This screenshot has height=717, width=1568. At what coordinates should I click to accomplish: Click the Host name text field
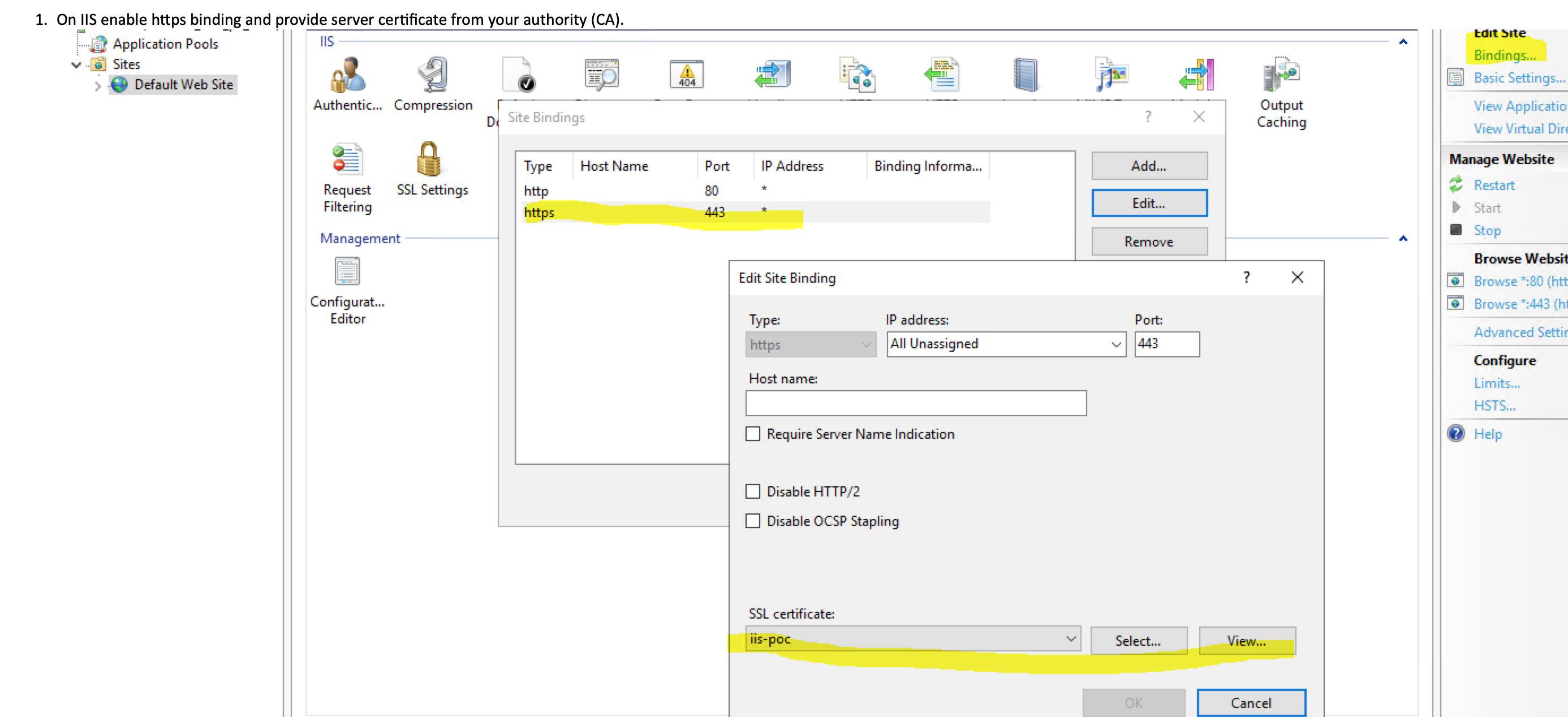tap(915, 403)
